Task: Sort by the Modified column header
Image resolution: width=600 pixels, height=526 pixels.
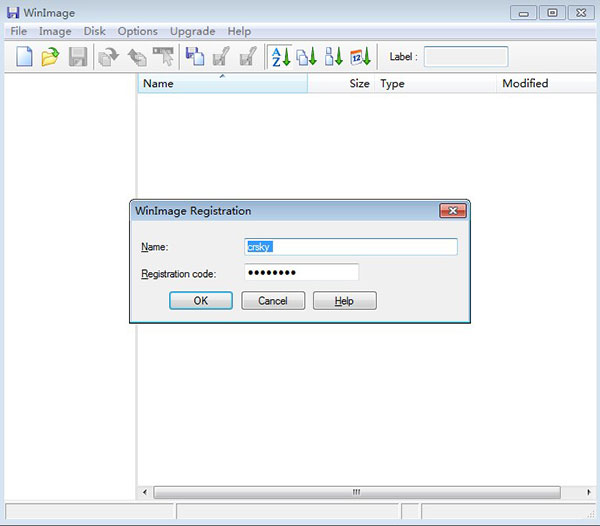Action: 546,83
